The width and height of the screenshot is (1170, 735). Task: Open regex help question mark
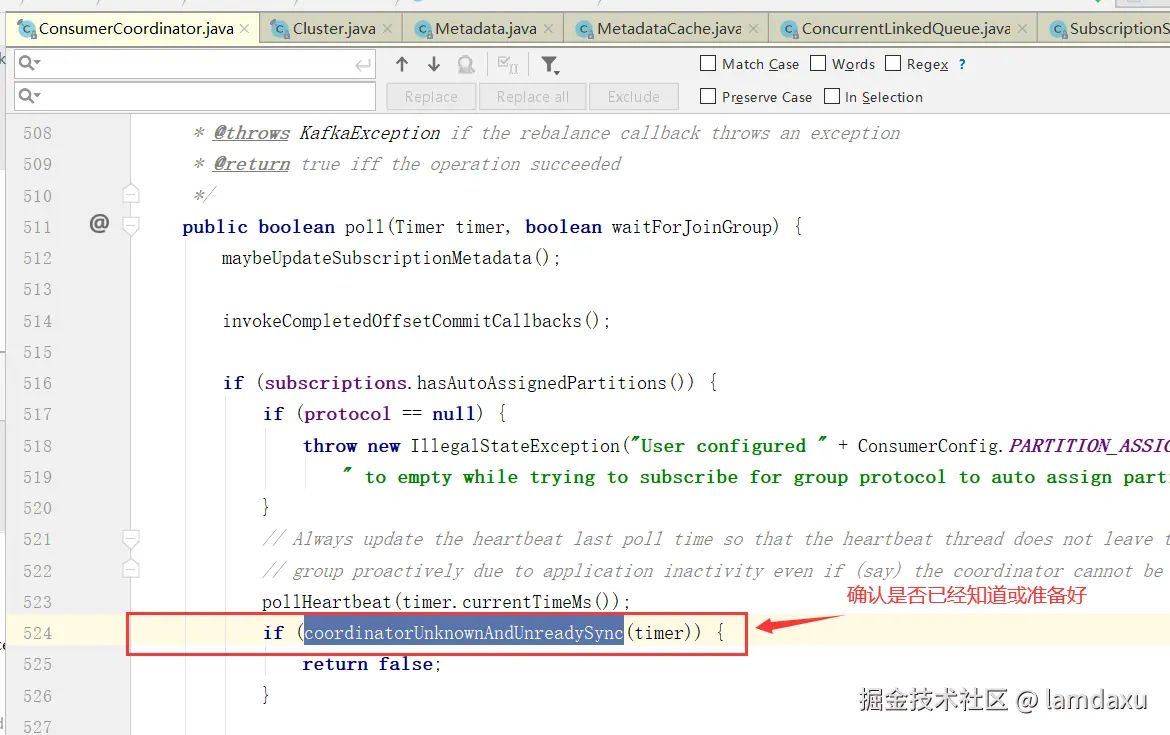click(962, 64)
